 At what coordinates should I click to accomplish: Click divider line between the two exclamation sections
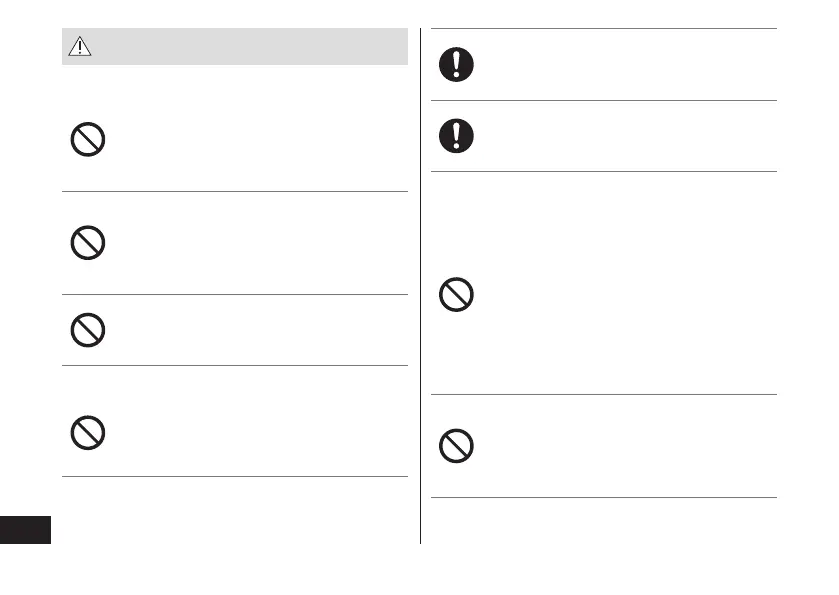click(604, 100)
